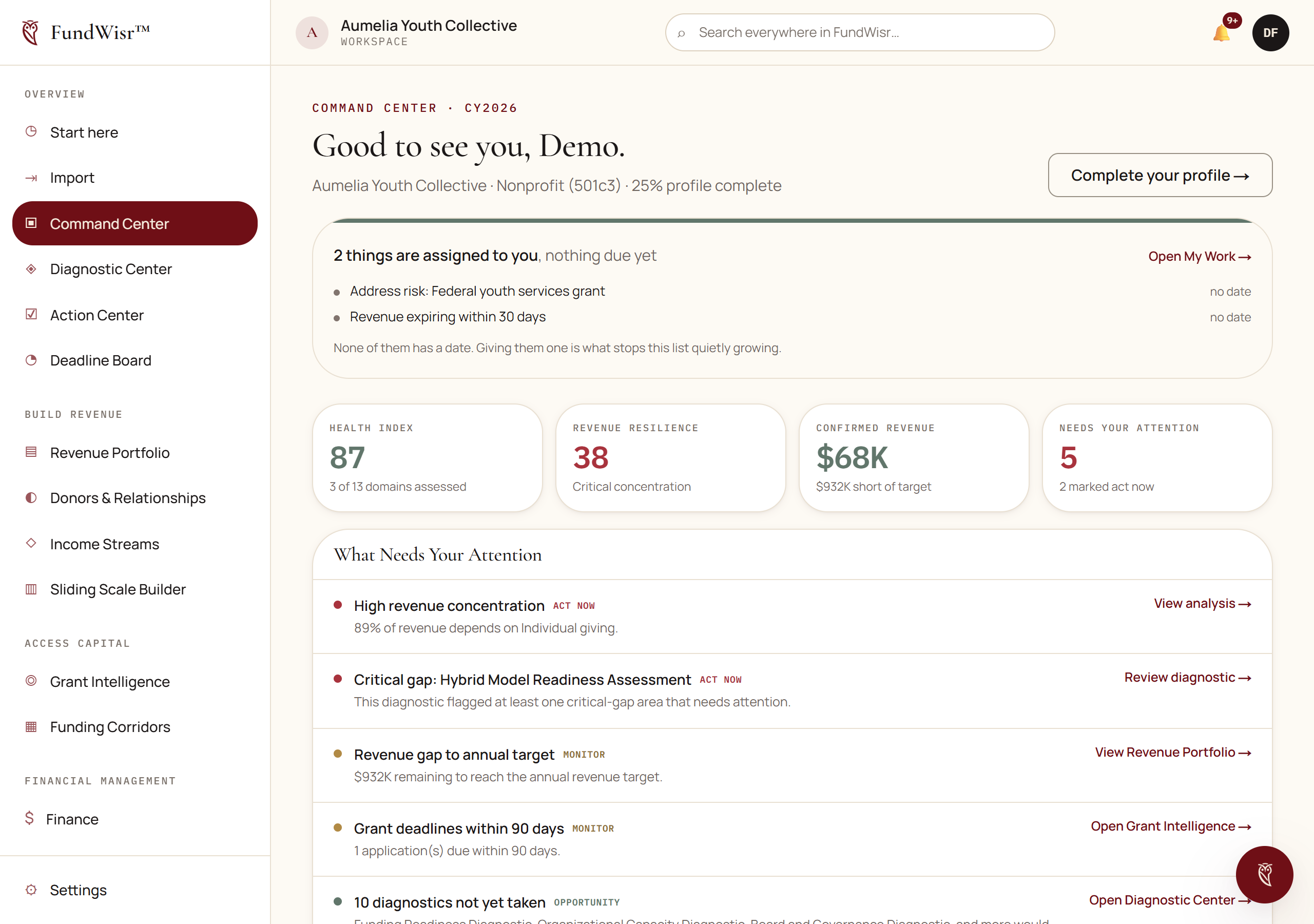Image resolution: width=1314 pixels, height=924 pixels.
Task: Click the 'Revenue gap to annual target' heading
Action: pos(454,755)
